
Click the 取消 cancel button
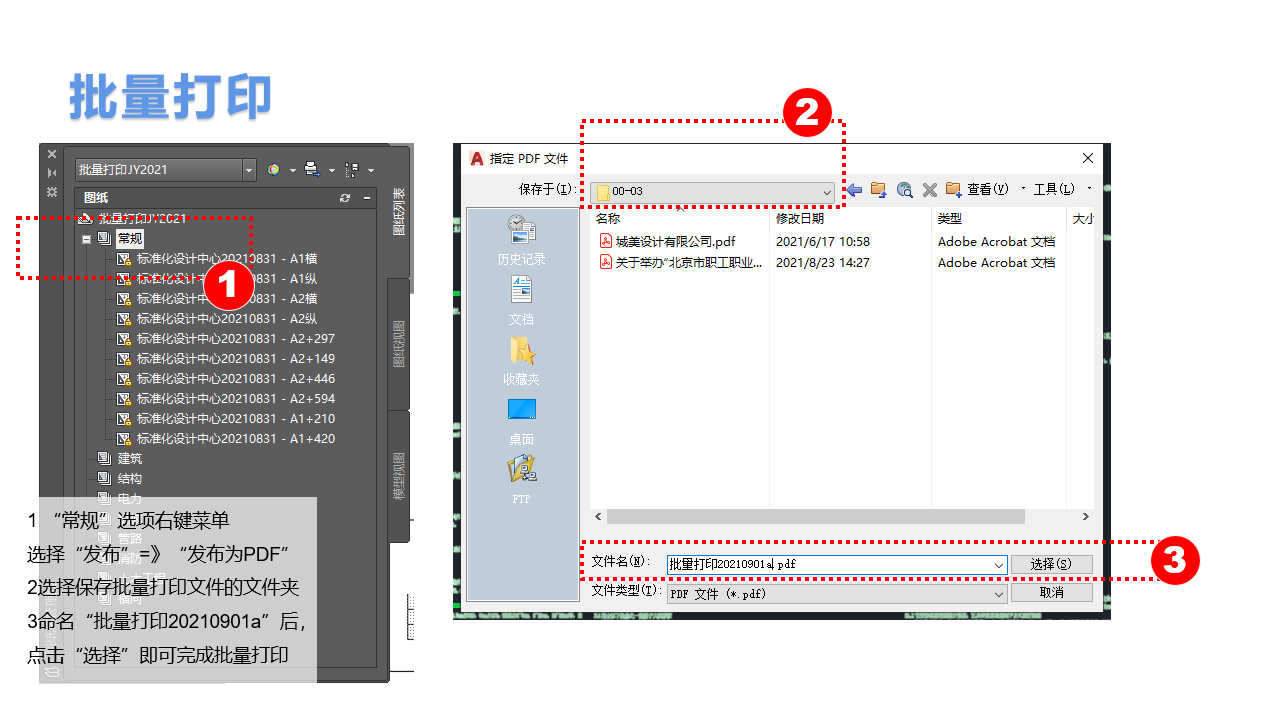point(1051,593)
